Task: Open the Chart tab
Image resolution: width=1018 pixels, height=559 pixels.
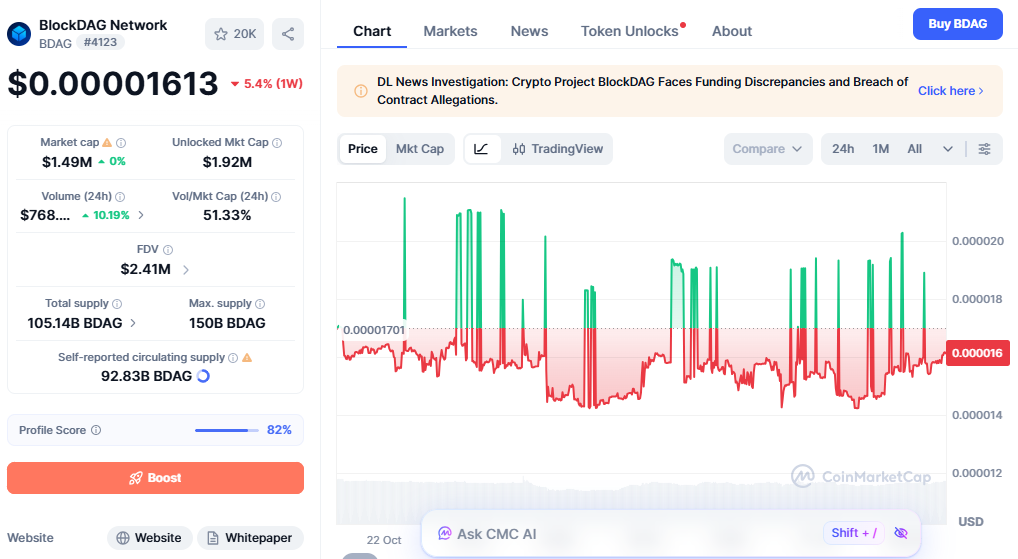Action: pyautogui.click(x=372, y=31)
